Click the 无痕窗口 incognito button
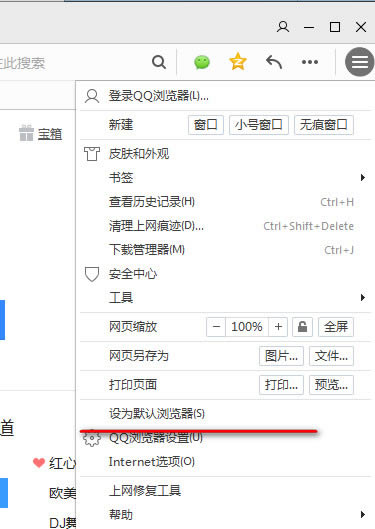The height and width of the screenshot is (529, 375). (x=324, y=125)
